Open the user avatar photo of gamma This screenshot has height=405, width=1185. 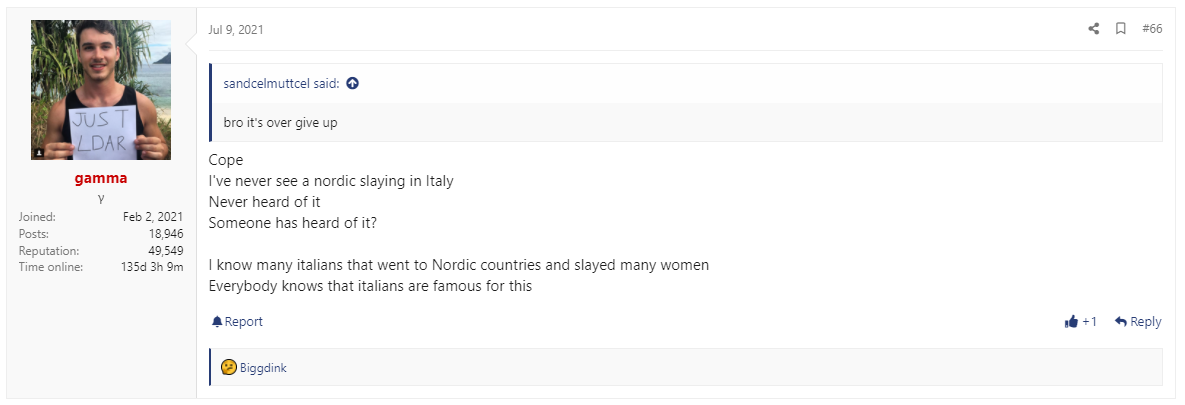click(x=101, y=90)
